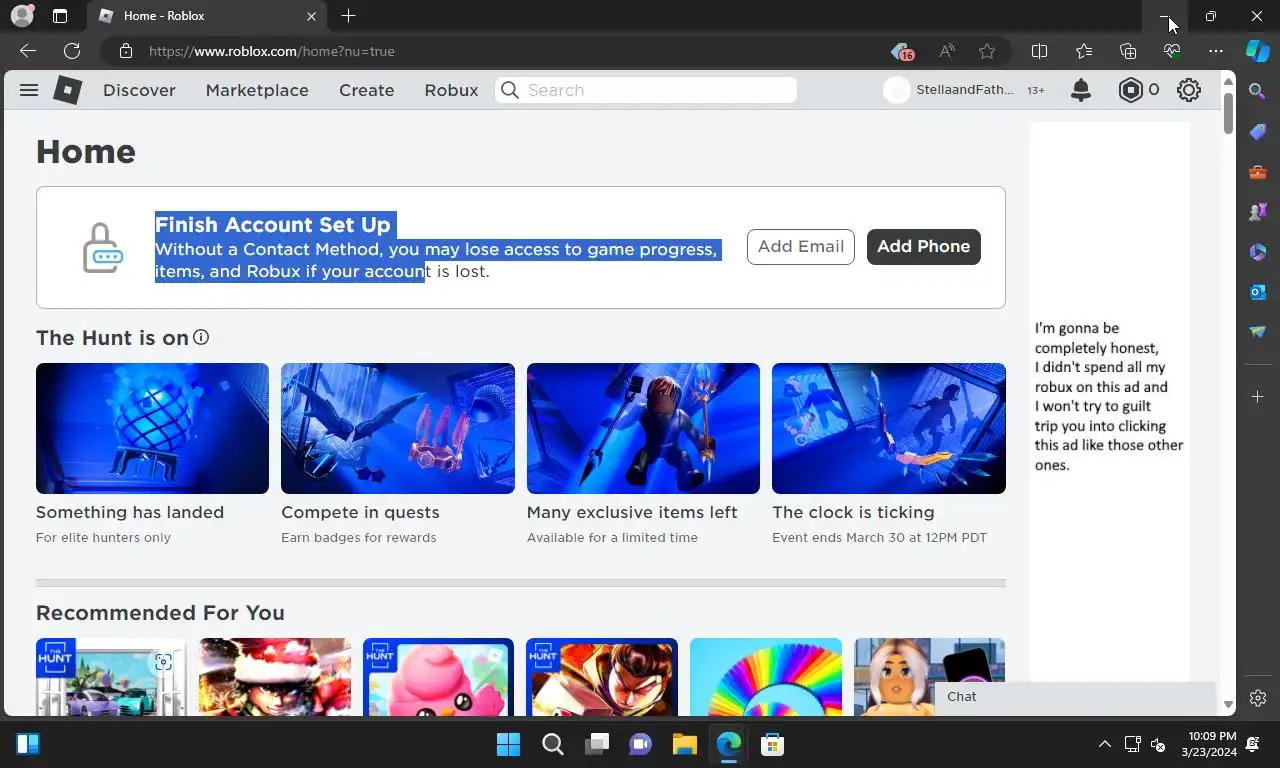This screenshot has height=768, width=1280.
Task: Show hidden system tray icons
Action: (1104, 744)
